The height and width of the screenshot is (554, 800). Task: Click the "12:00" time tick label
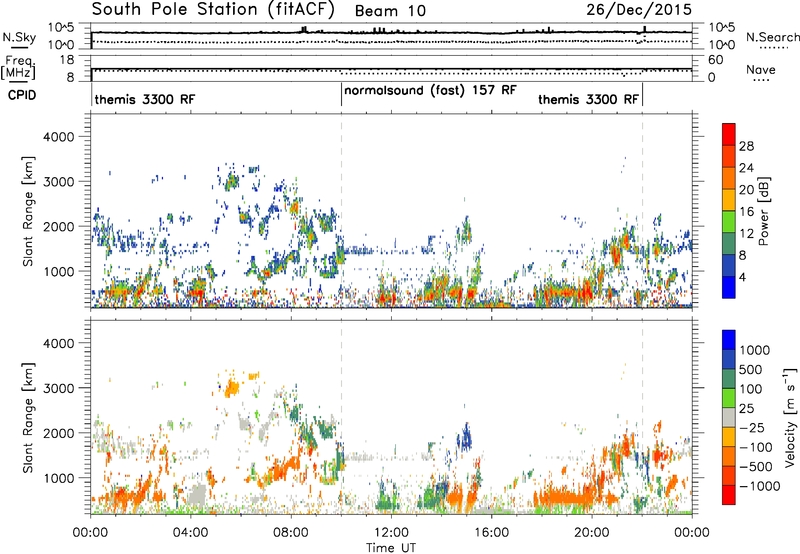click(391, 533)
